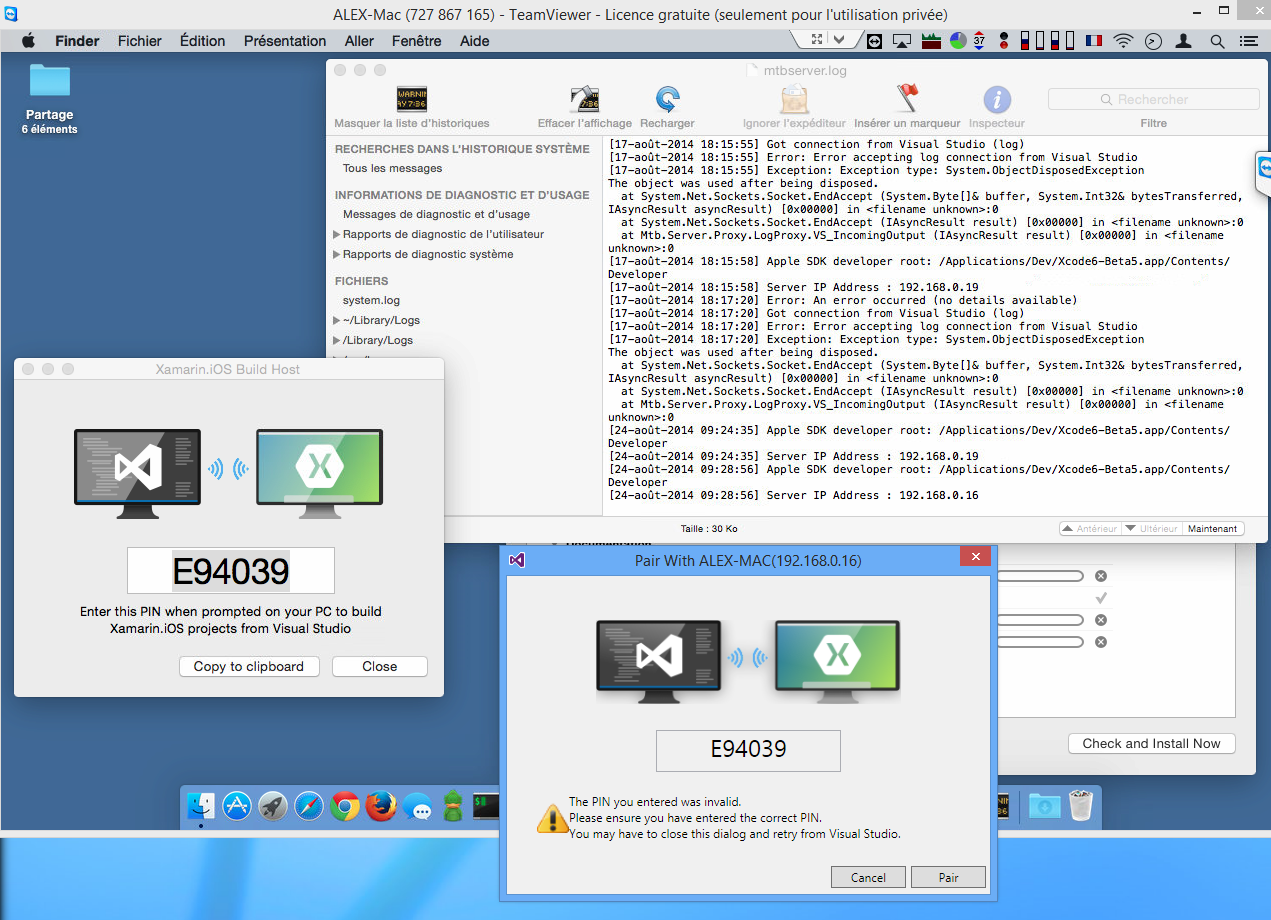Open the Aide menu
Image resolution: width=1271 pixels, height=920 pixels.
(x=474, y=41)
